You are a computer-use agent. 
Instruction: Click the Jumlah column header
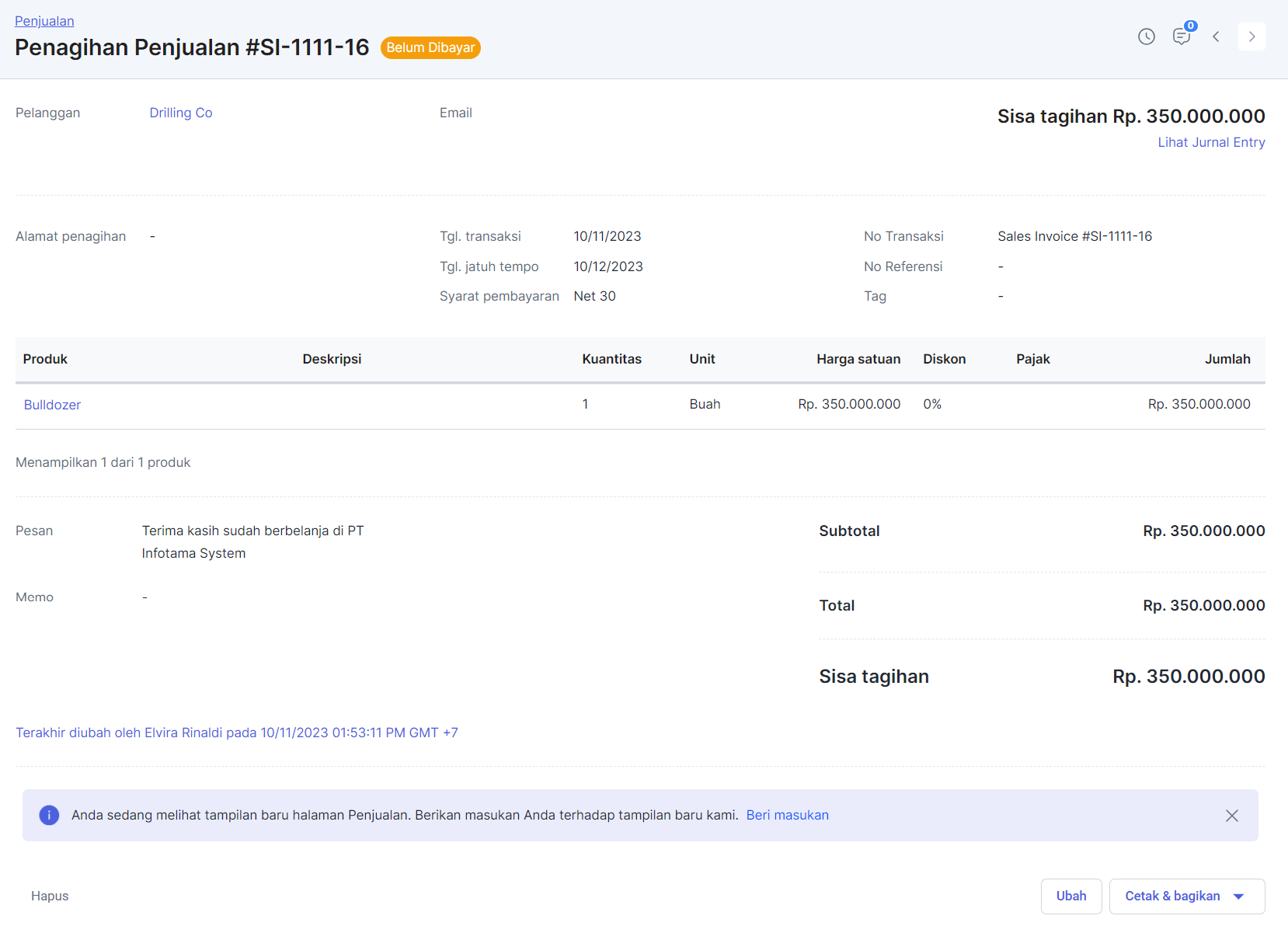(x=1227, y=359)
